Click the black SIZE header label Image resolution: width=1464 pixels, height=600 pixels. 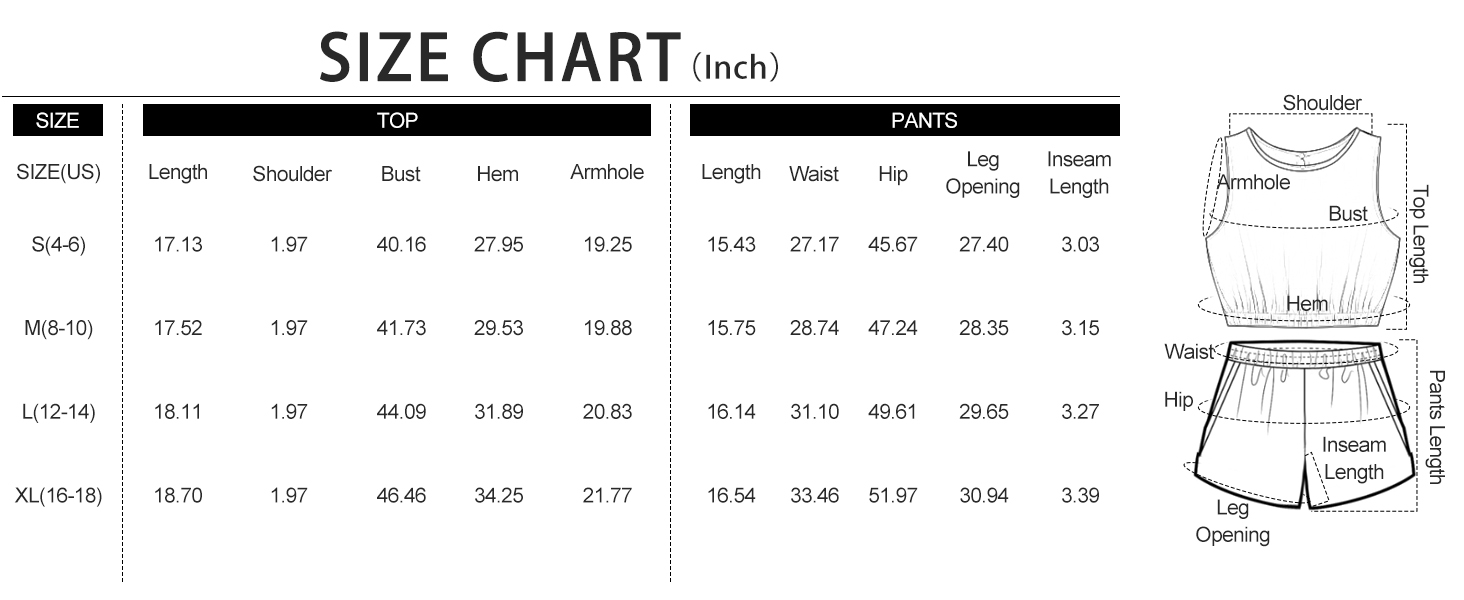pos(57,121)
